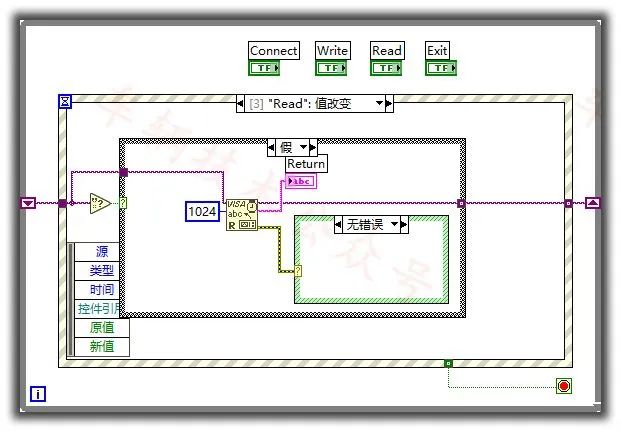
Task: Go to previous event case
Action: (x=240, y=104)
